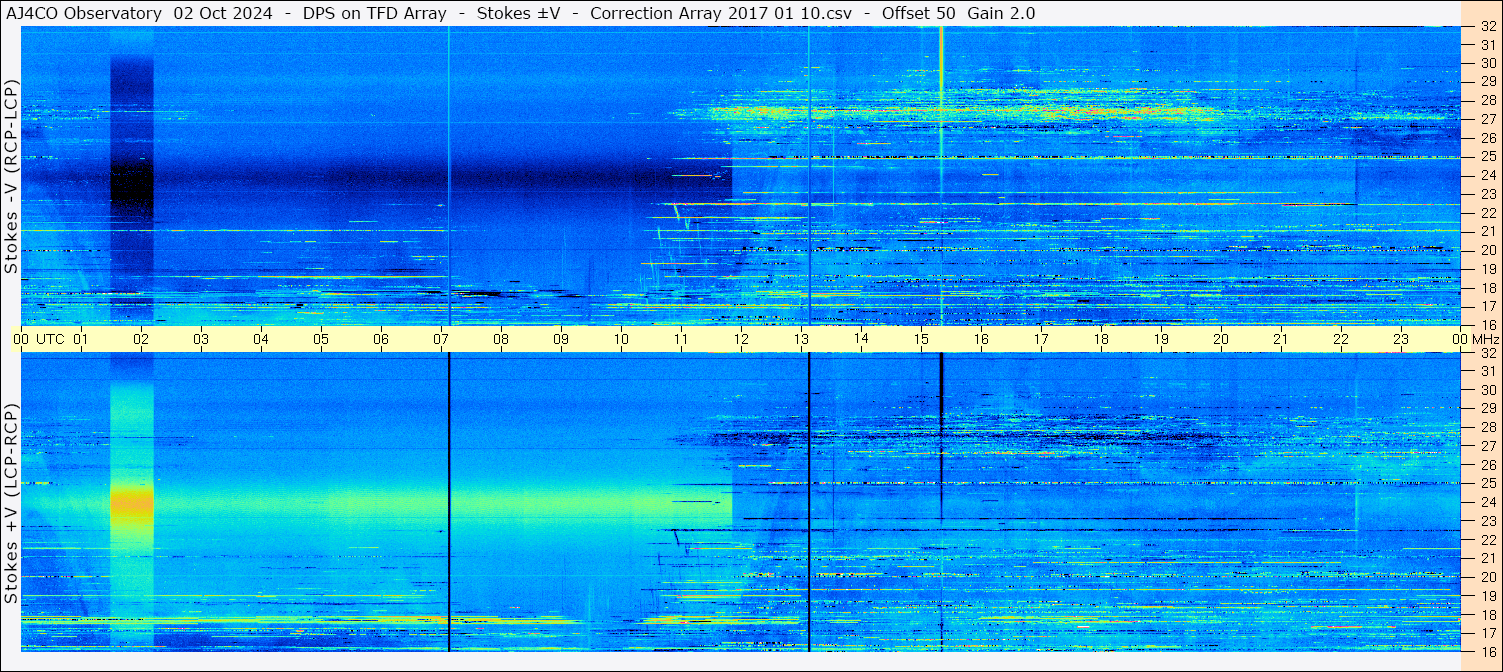The height and width of the screenshot is (672, 1503).
Task: Click the "MHz" unit label on time axis
Action: [x=1485, y=339]
